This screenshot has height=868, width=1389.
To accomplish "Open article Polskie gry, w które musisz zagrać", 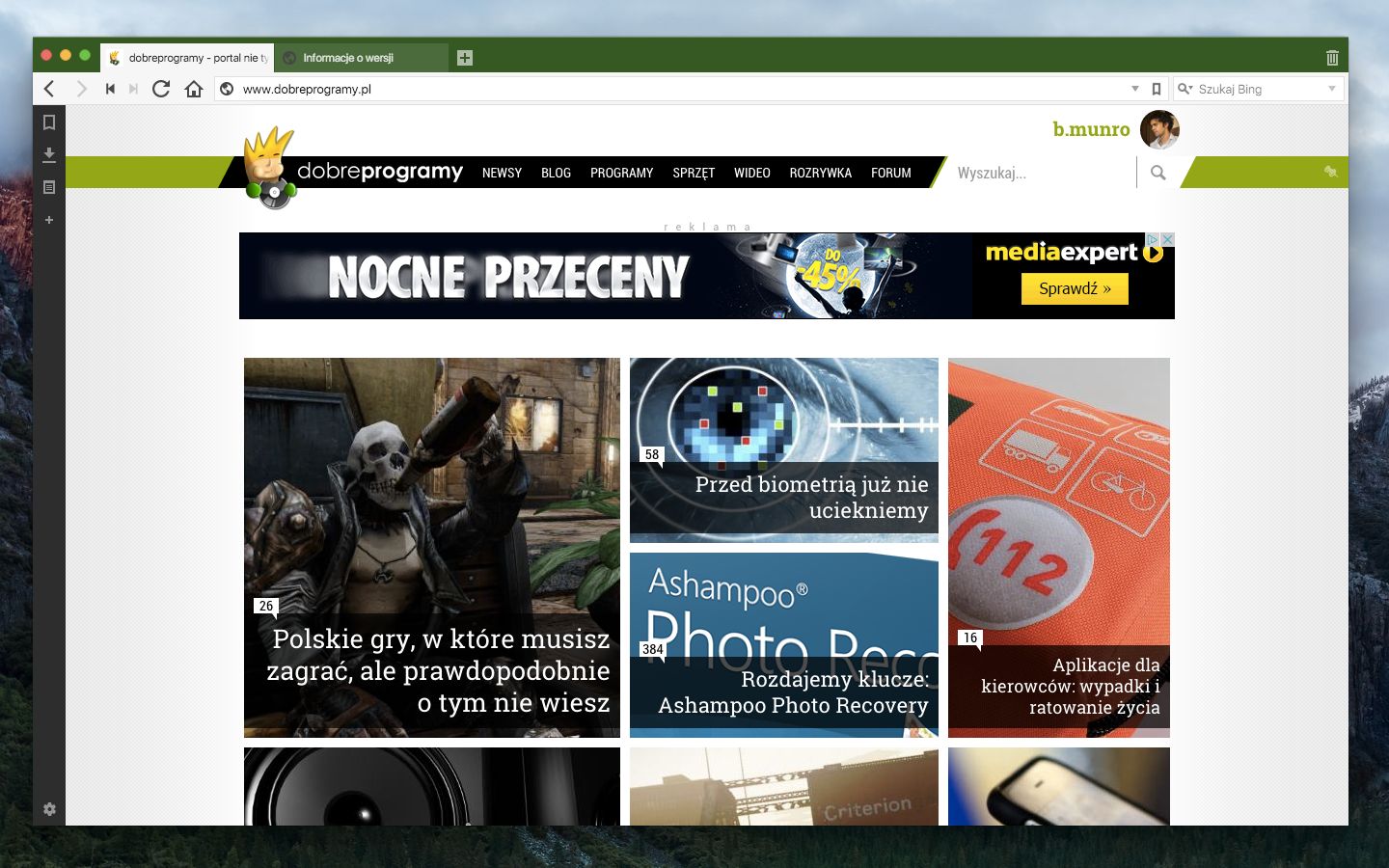I will (432, 548).
